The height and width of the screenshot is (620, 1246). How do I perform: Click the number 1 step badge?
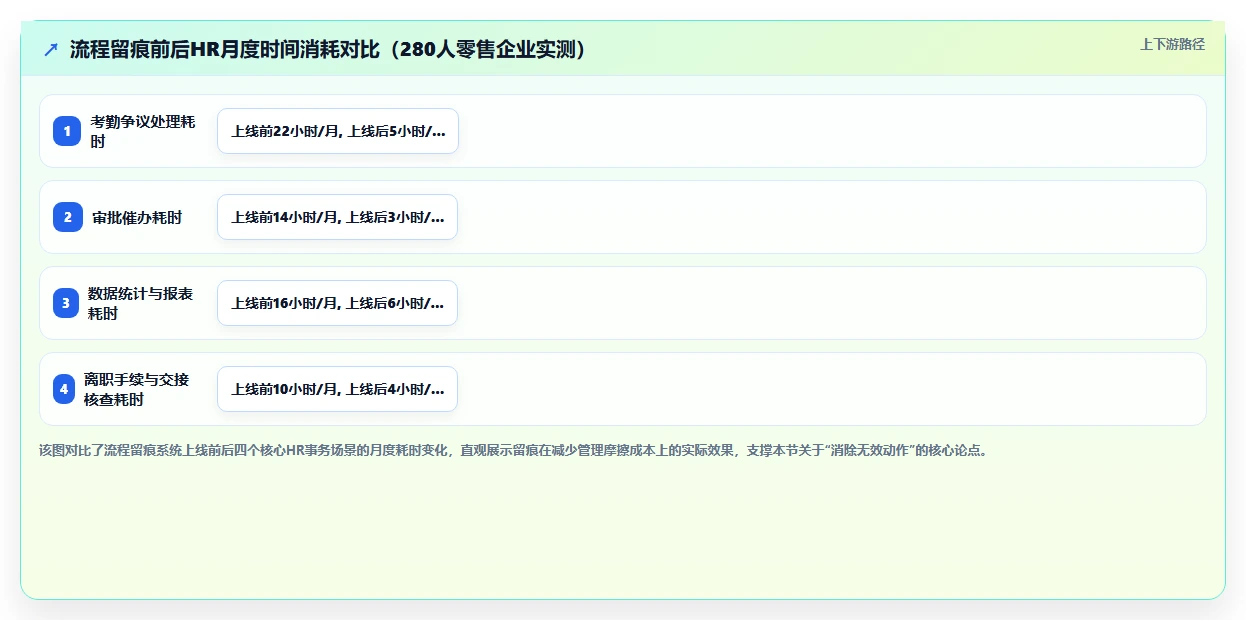(67, 131)
